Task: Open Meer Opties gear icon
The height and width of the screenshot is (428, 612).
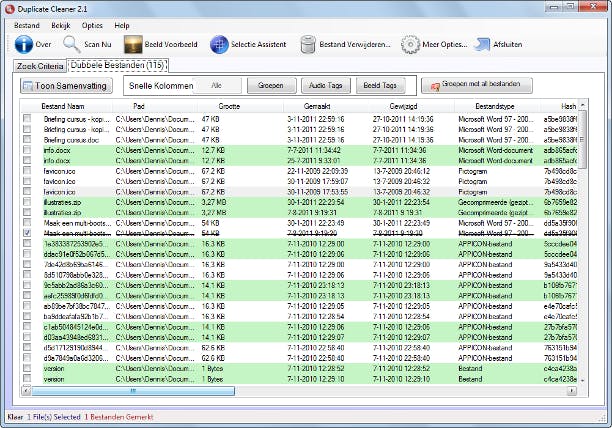Action: click(x=410, y=44)
